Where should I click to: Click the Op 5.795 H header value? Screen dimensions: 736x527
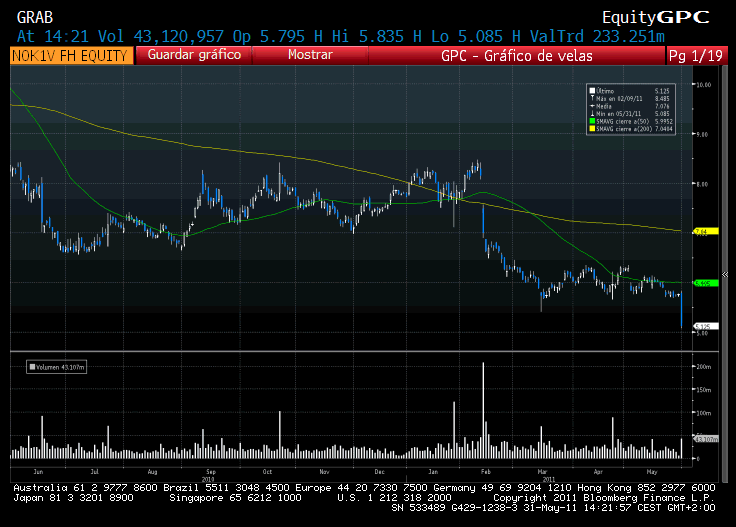pos(277,36)
